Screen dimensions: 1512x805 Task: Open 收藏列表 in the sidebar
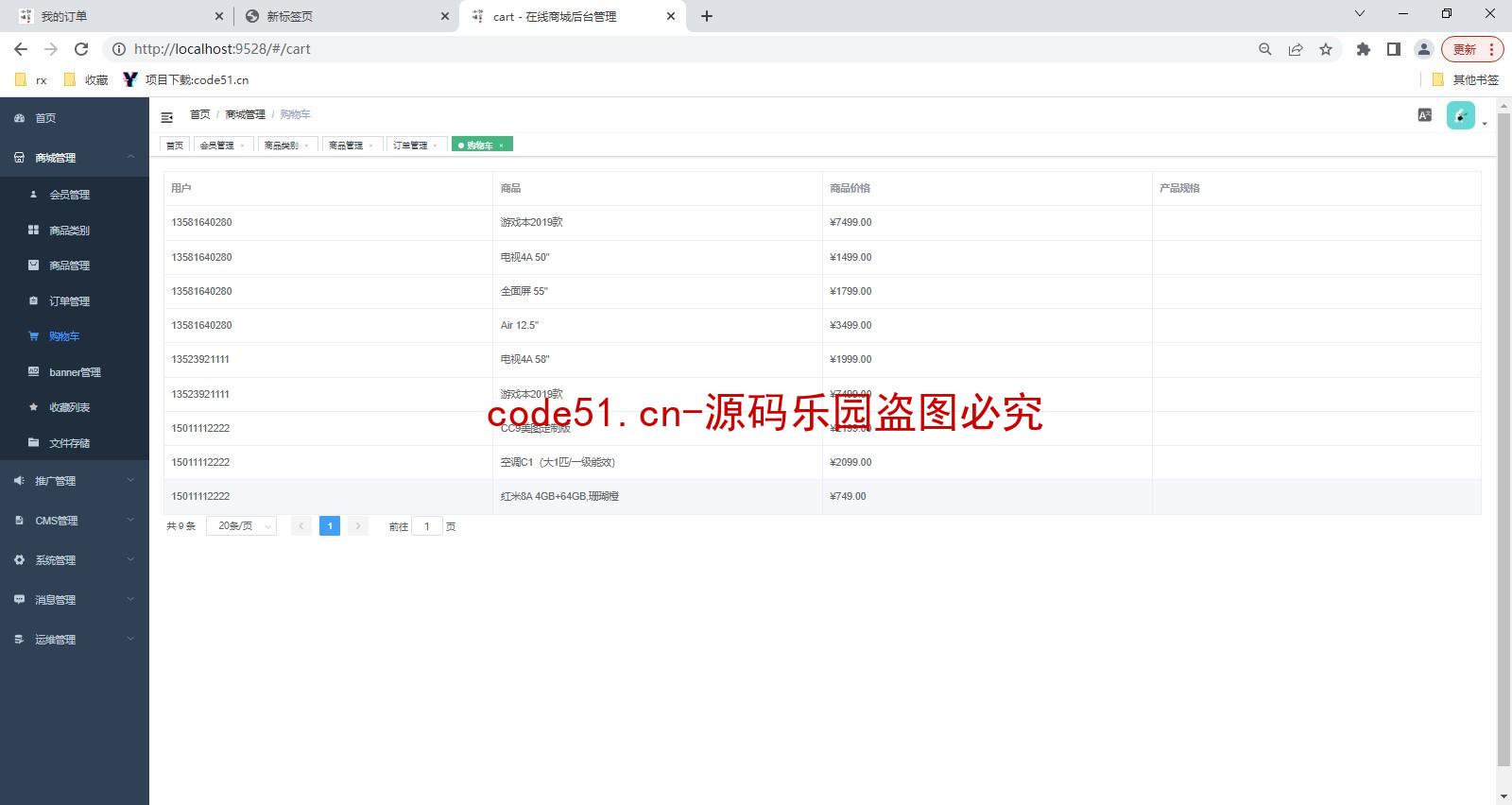pos(75,407)
